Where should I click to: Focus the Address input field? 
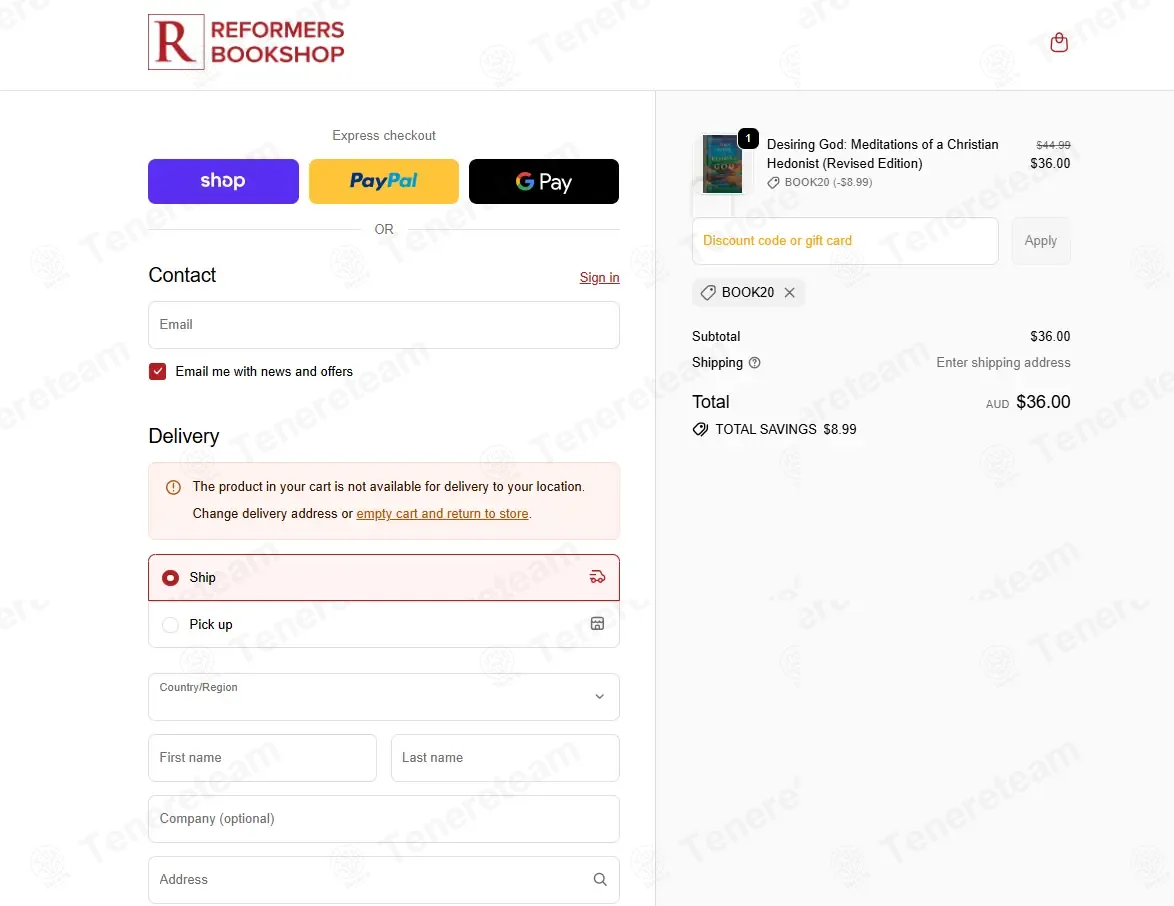point(383,880)
